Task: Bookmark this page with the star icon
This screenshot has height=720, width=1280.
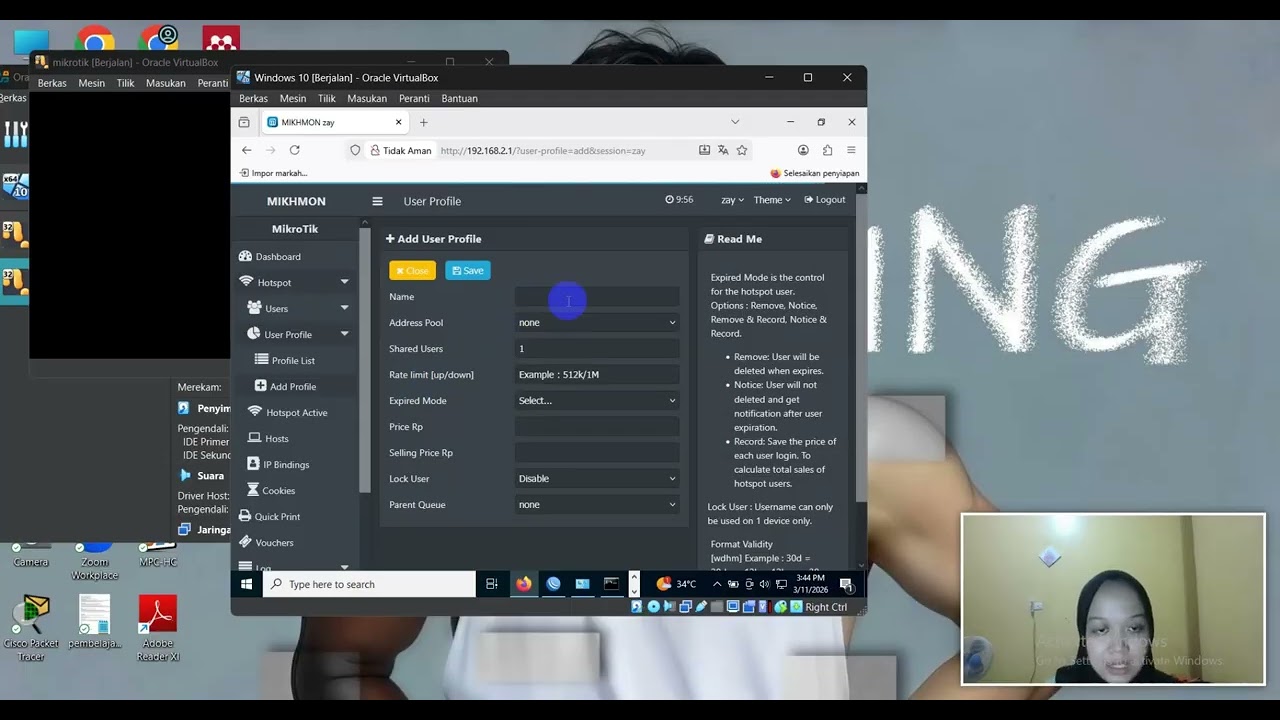Action: pyautogui.click(x=742, y=150)
